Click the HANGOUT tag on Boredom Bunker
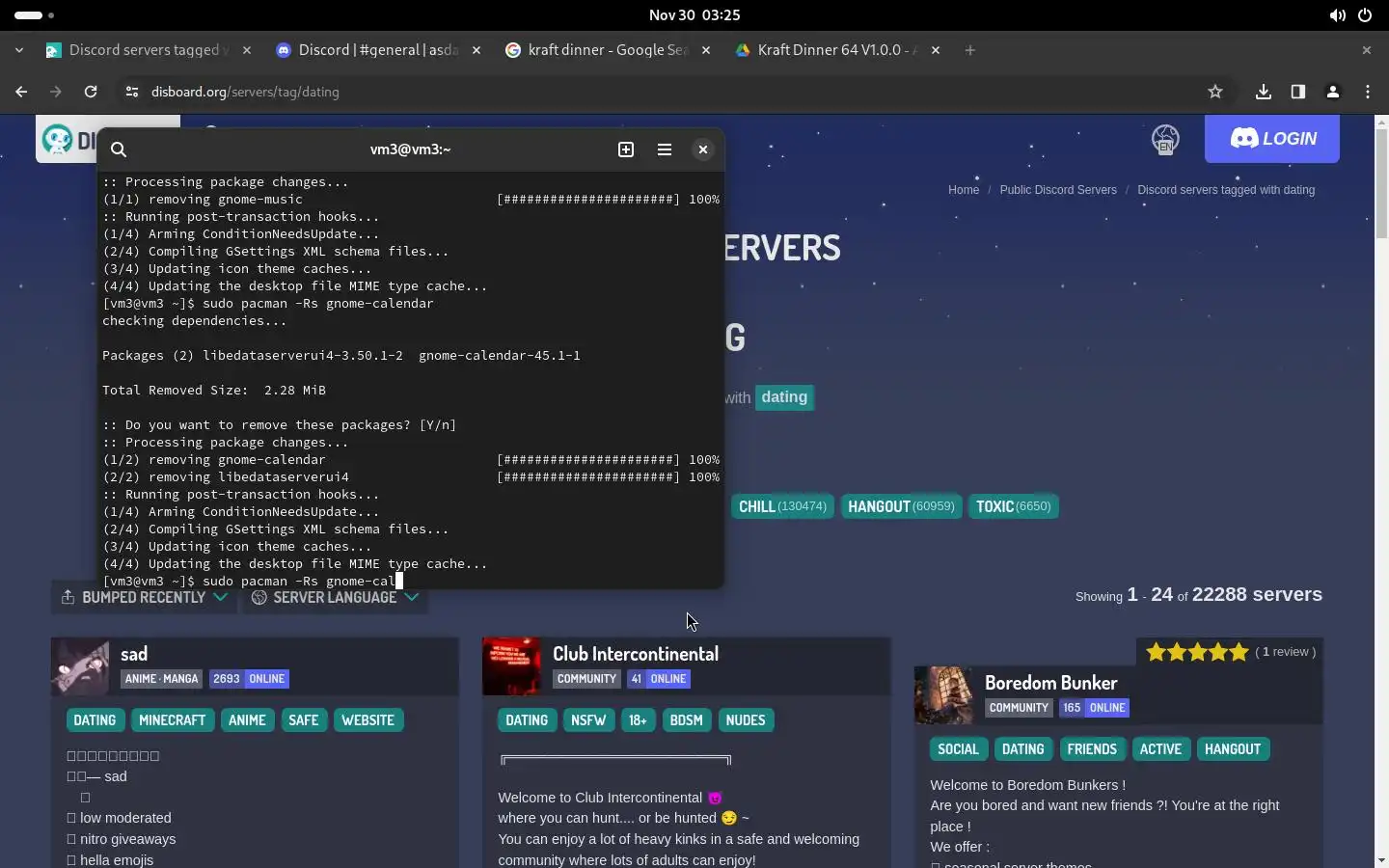 [x=1233, y=749]
